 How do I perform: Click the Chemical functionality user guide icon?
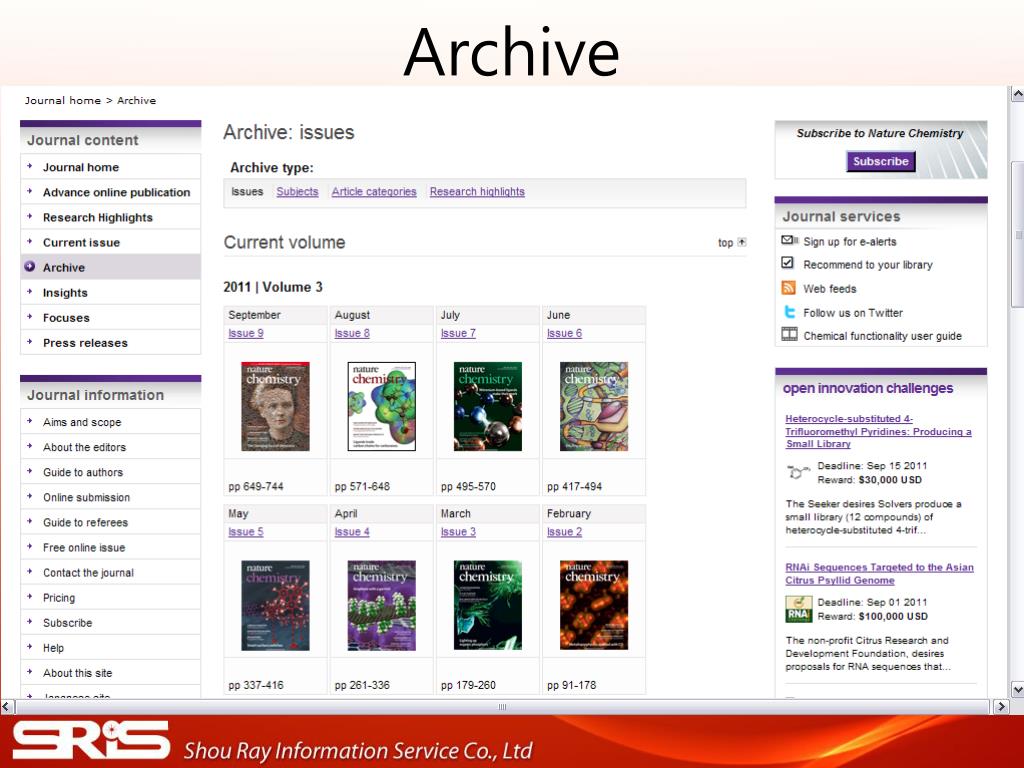tap(790, 334)
